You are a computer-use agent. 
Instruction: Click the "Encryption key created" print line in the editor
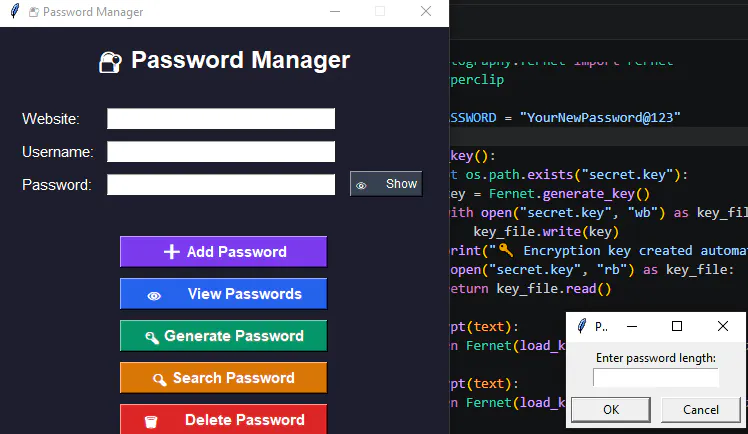coord(599,251)
